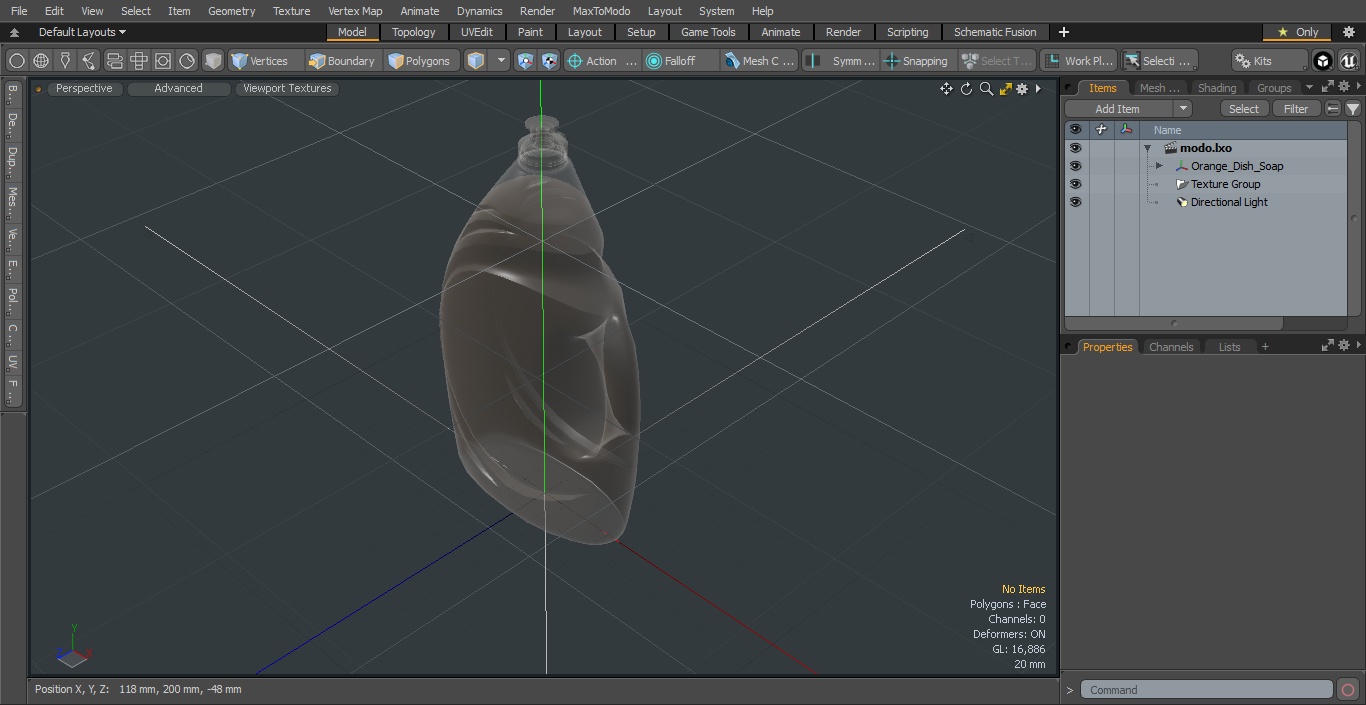The width and height of the screenshot is (1366, 705).
Task: Switch to the Lists tab
Action: pyautogui.click(x=1229, y=347)
